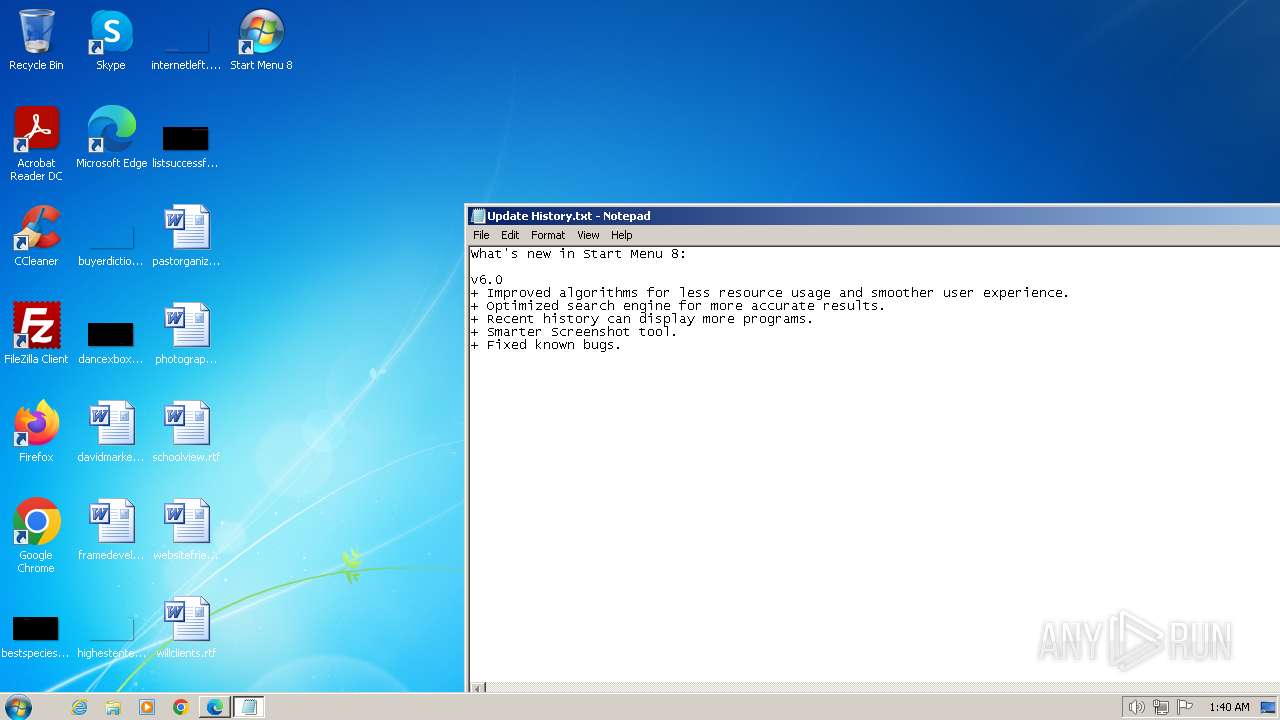Screen dimensions: 1280x720
Task: Open Notepad View menu
Action: (x=588, y=235)
